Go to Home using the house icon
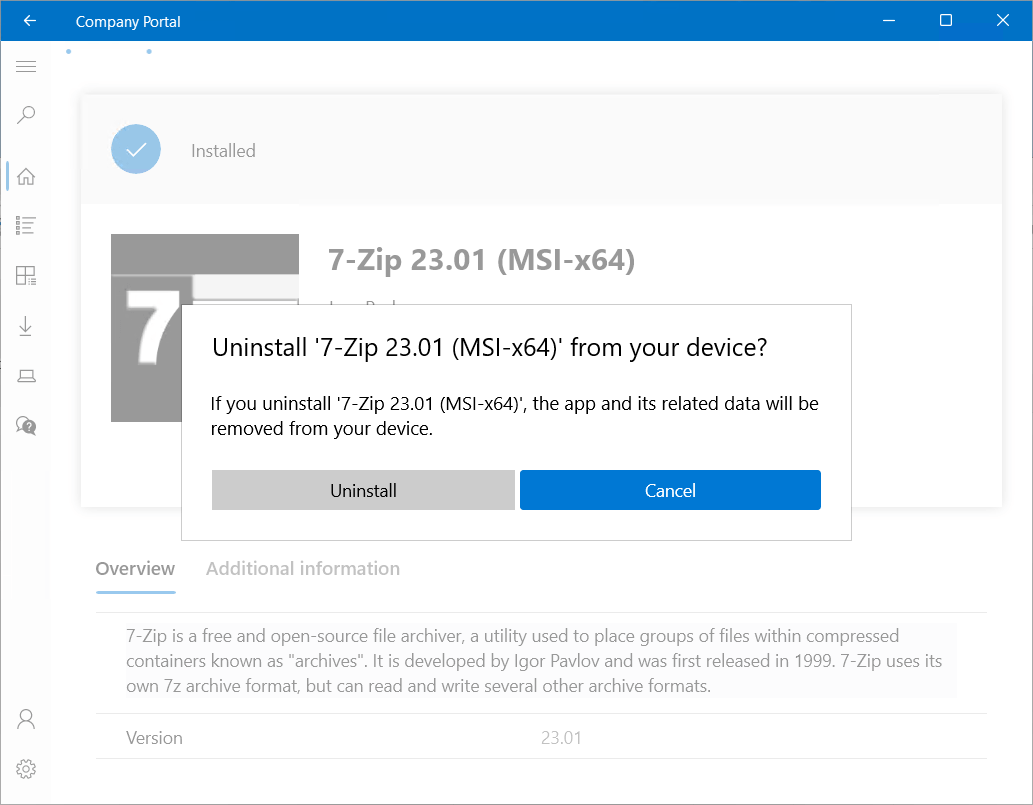The width and height of the screenshot is (1033, 805). (26, 175)
